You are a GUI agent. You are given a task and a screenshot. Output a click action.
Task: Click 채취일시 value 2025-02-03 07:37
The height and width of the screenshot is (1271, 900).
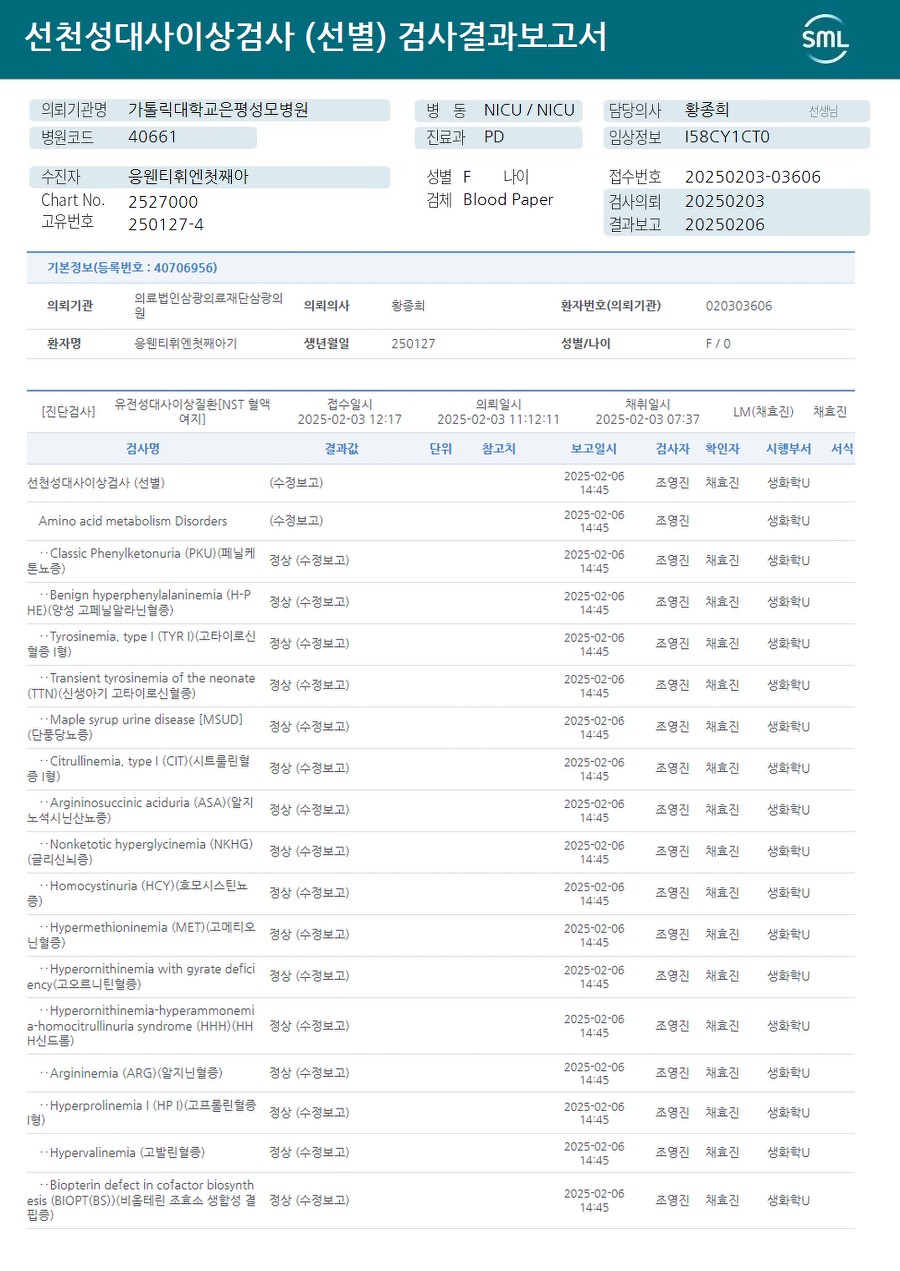647,419
